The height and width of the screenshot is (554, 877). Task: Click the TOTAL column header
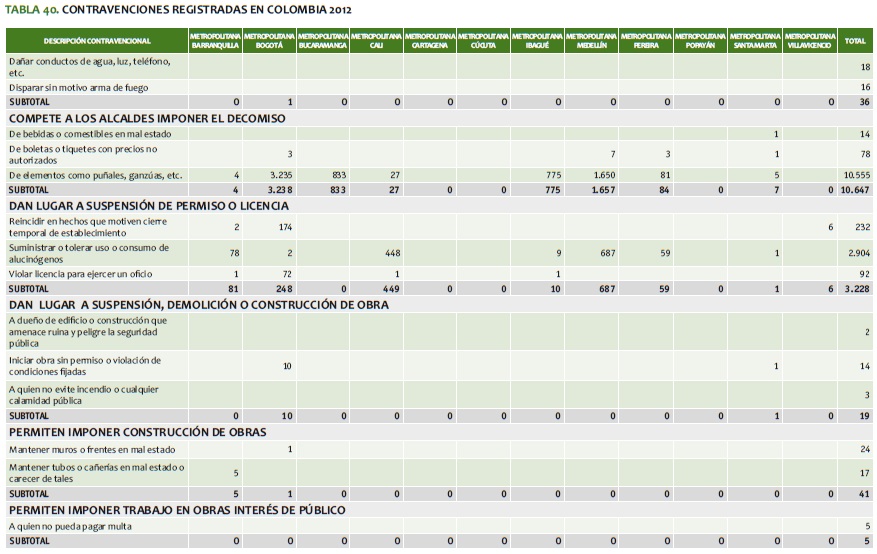point(855,41)
